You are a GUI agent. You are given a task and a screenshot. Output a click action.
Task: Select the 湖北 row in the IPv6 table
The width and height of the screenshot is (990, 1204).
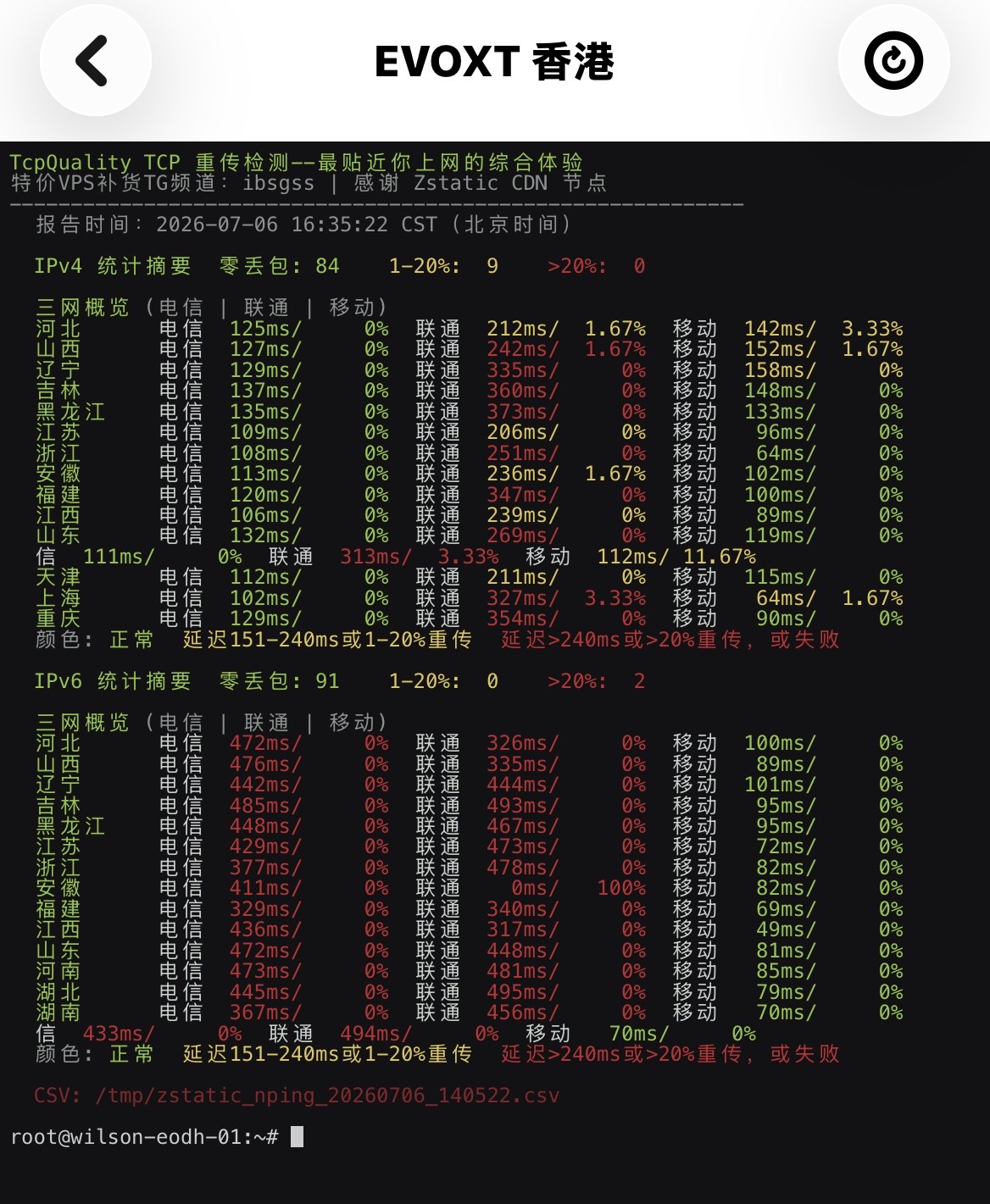[470, 991]
